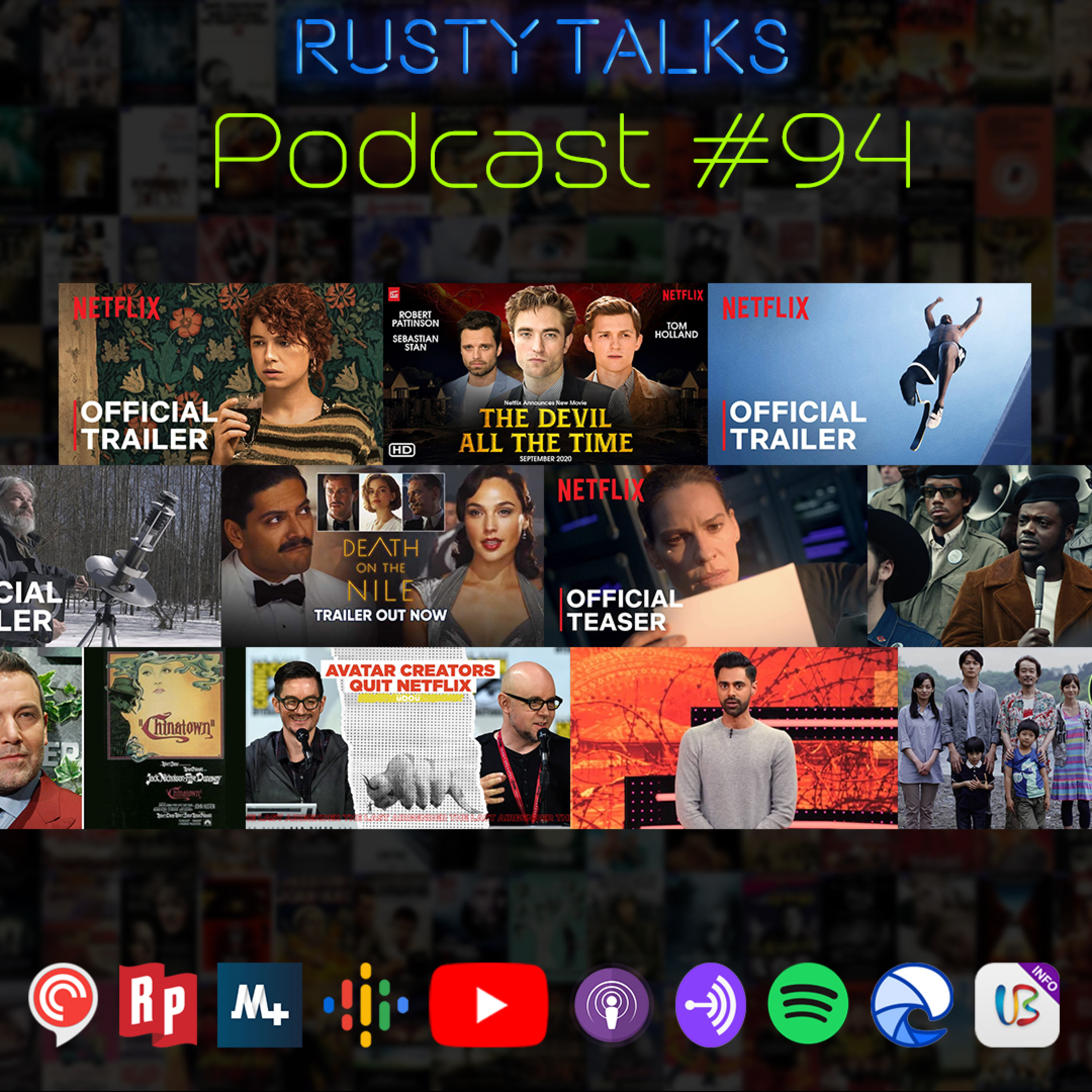This screenshot has height=1092, width=1092.
Task: Click the red YouTube play icon
Action: 488,1005
